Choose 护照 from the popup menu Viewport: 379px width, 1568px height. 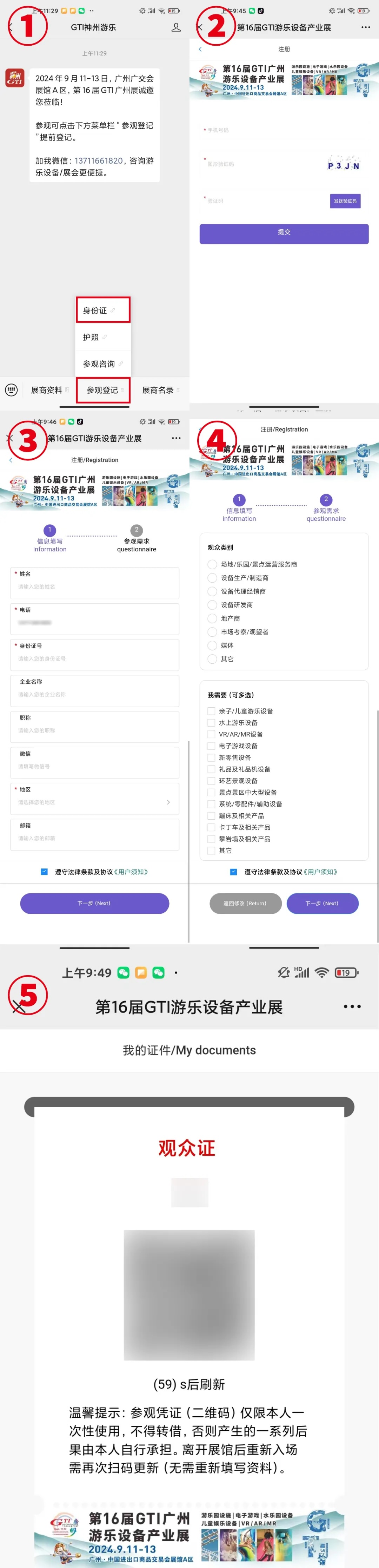pyautogui.click(x=104, y=337)
